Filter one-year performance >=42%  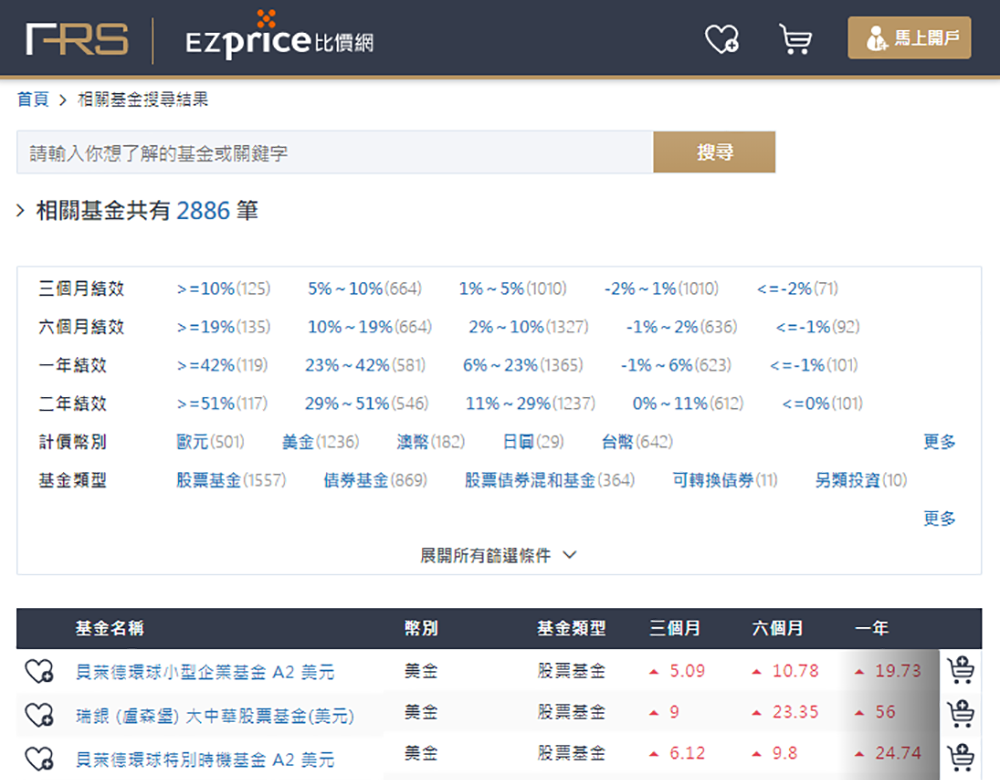[222, 365]
